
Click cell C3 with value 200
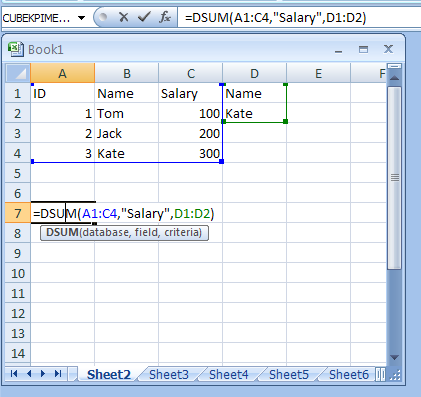click(191, 133)
